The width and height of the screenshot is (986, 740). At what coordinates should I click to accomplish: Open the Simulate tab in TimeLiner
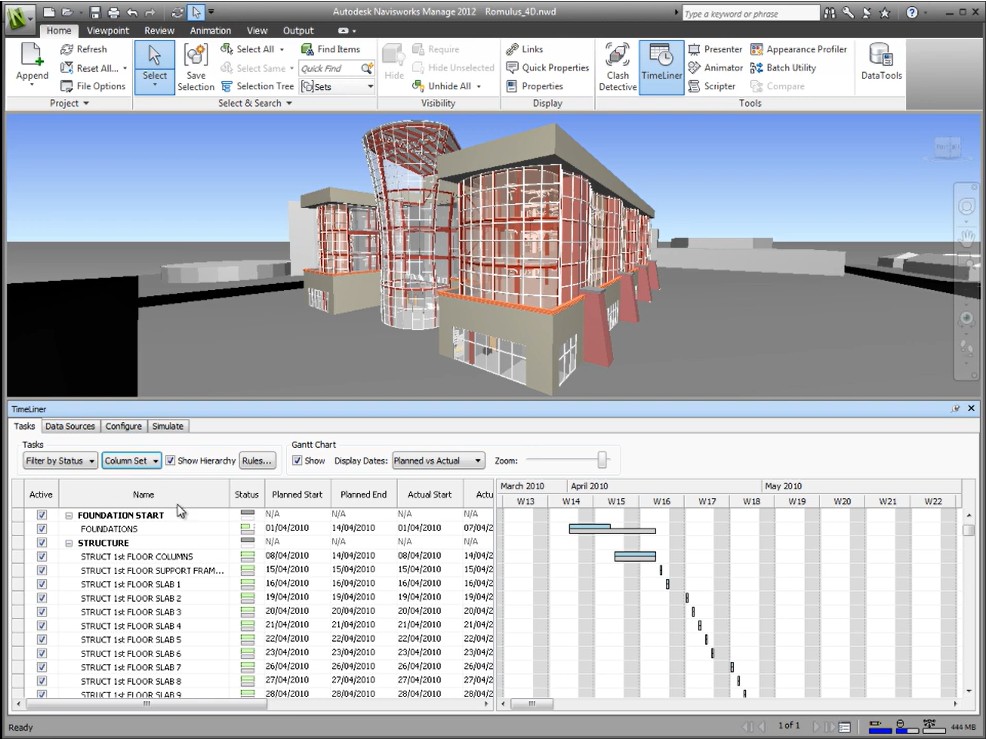167,426
